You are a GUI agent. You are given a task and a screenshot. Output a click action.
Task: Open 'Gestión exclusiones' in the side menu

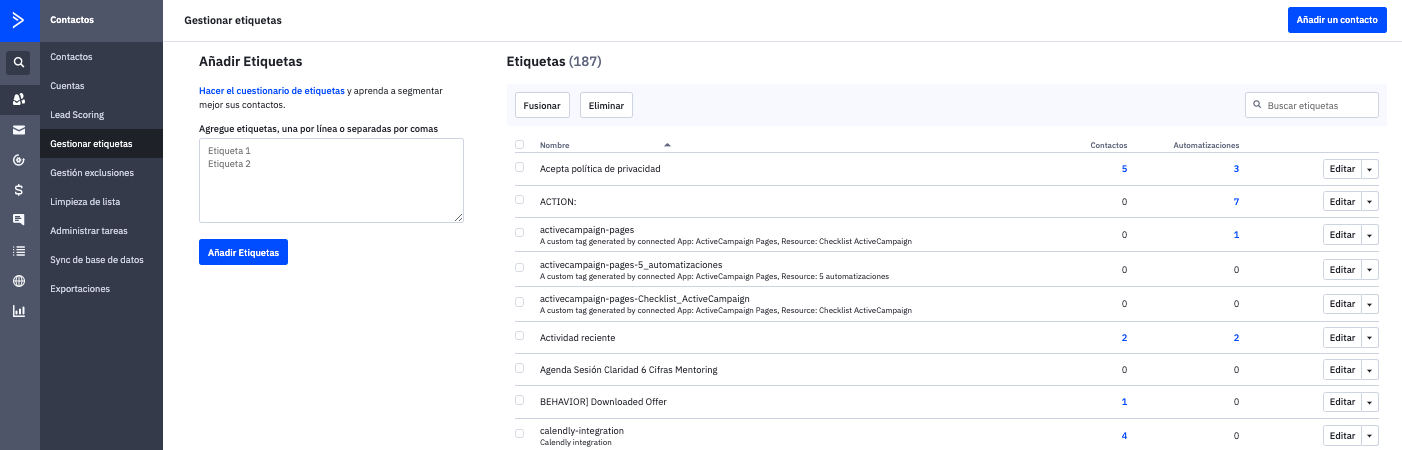(x=92, y=173)
